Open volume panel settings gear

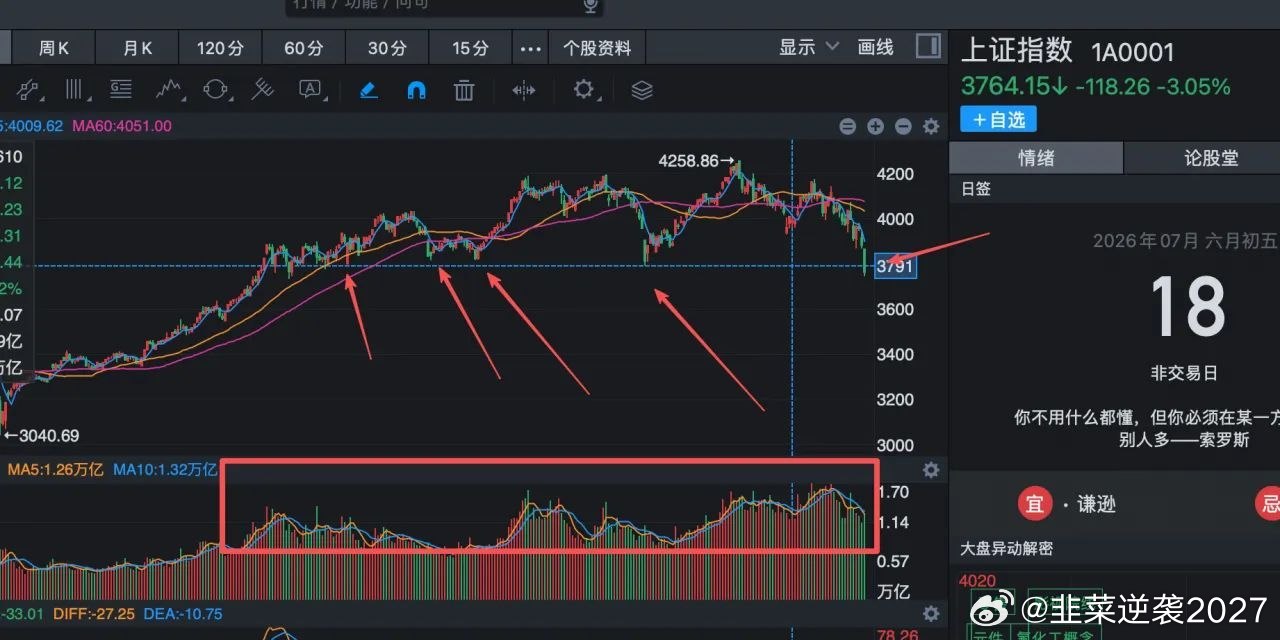(x=931, y=470)
